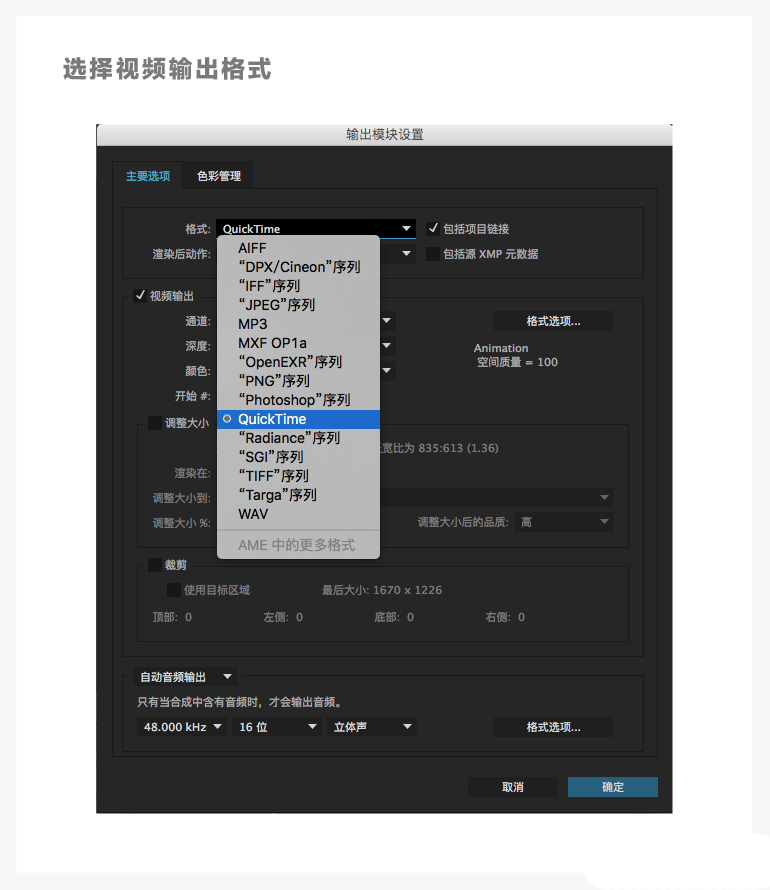The width and height of the screenshot is (770, 890).
Task: Click the Animation codec label
Action: (x=501, y=348)
